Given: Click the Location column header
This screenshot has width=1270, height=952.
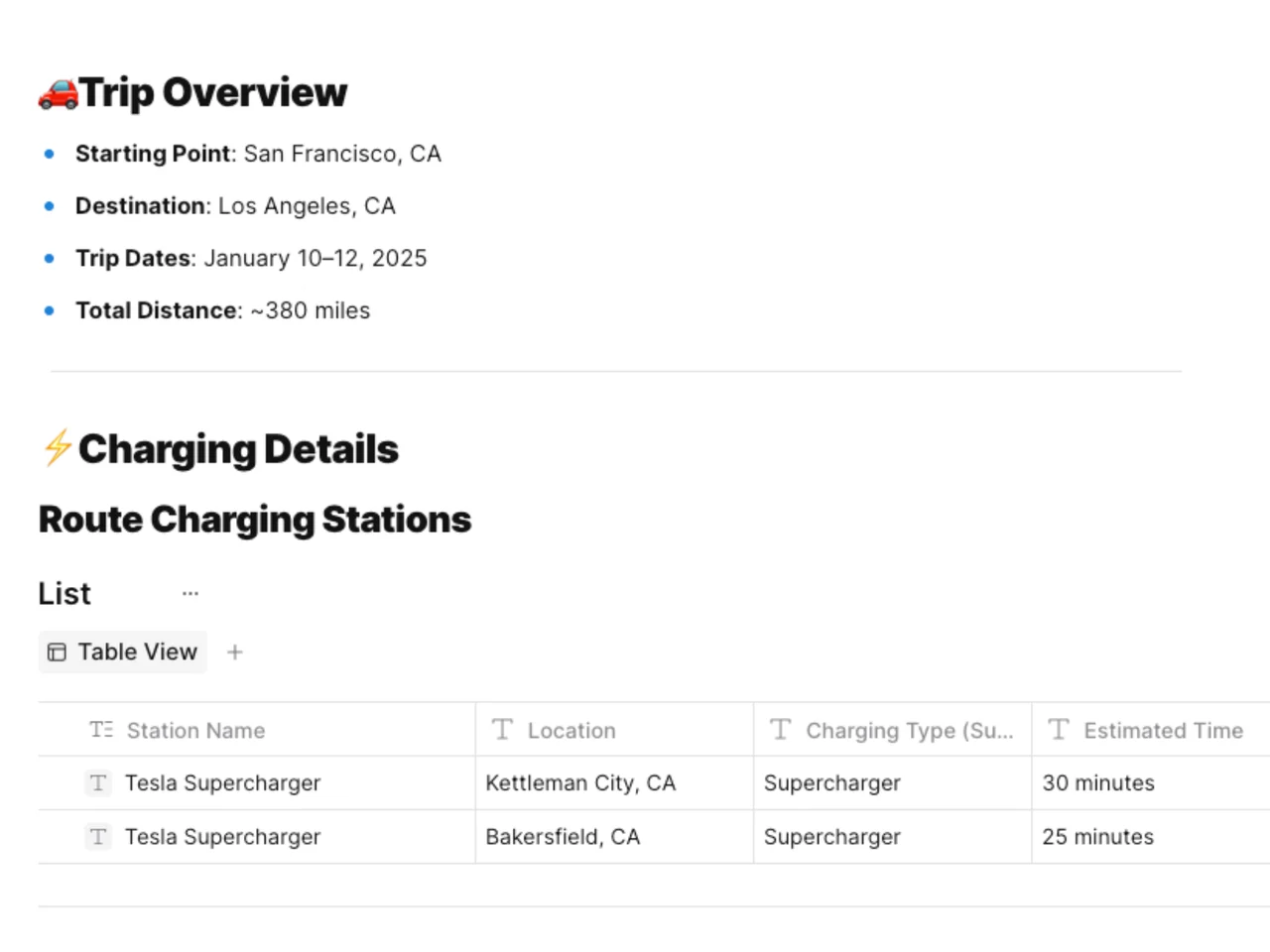Looking at the screenshot, I should (614, 730).
